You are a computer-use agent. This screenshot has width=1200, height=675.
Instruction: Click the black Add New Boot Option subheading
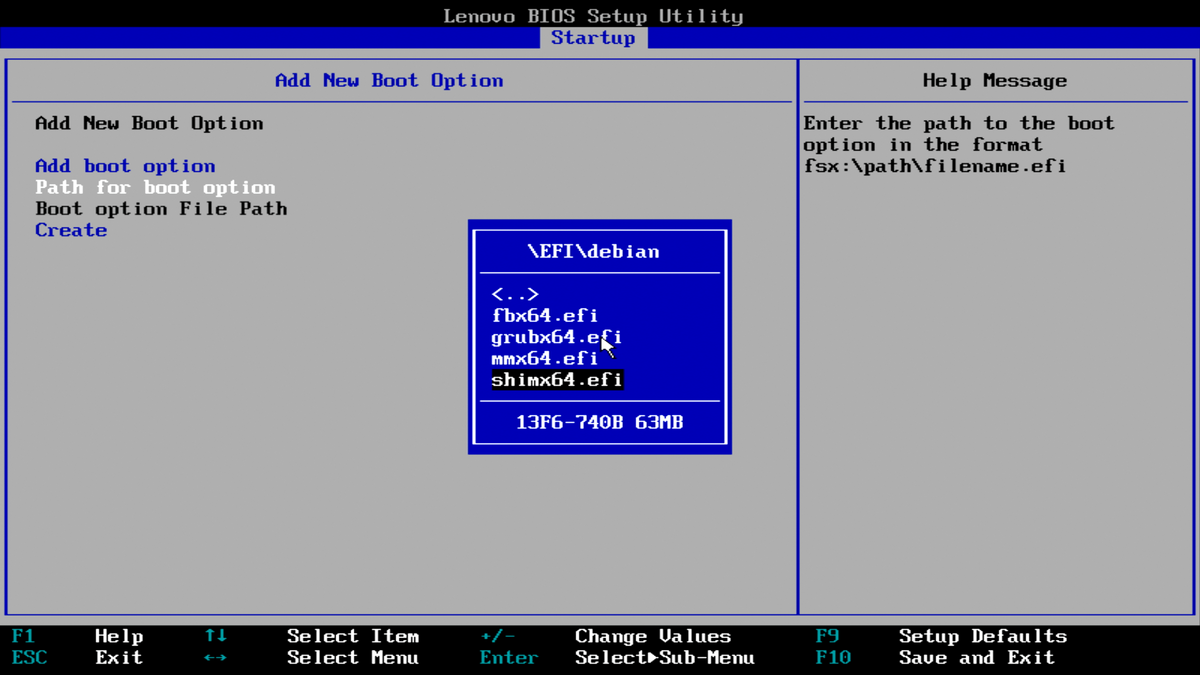(149, 124)
